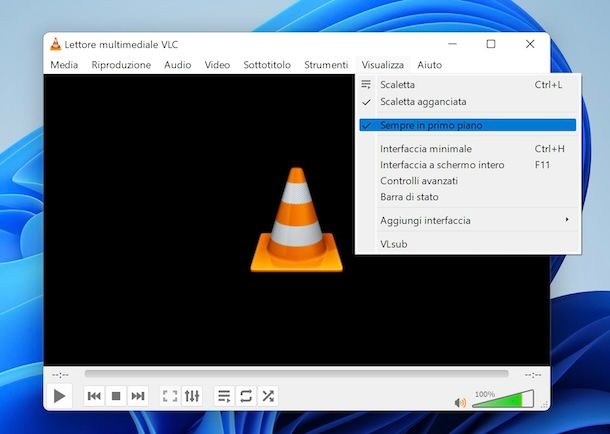The width and height of the screenshot is (610, 434).
Task: Toggle shuffle random playback icon
Action: click(x=268, y=396)
